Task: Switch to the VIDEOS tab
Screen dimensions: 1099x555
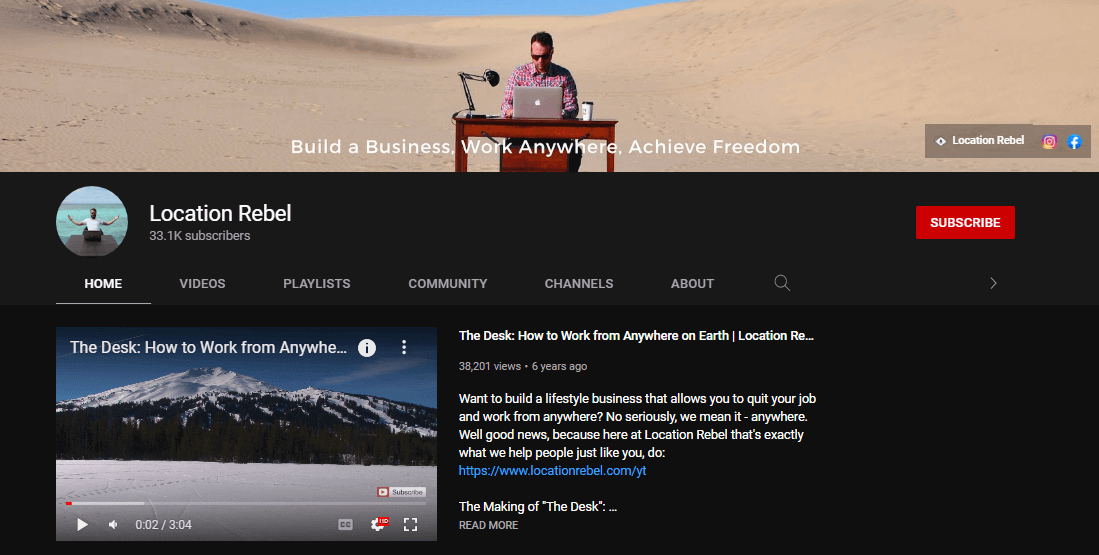Action: tap(203, 284)
